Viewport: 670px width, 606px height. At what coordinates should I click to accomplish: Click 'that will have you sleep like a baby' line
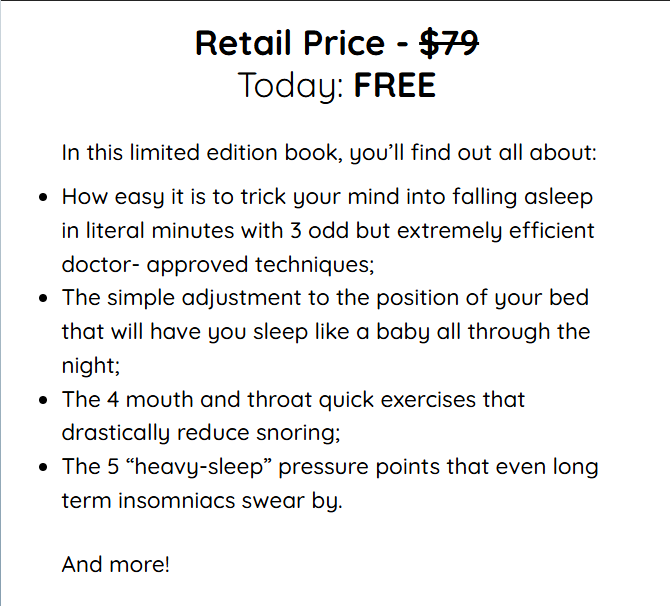[x=326, y=332]
